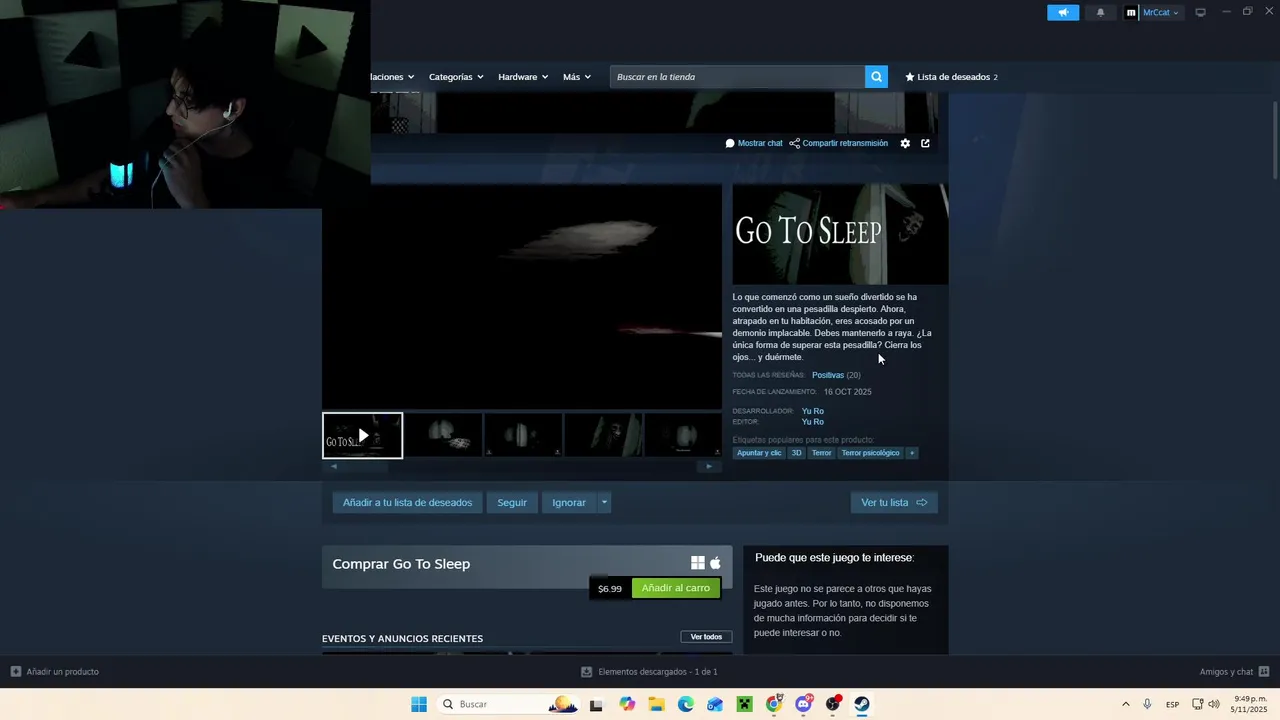This screenshot has height=720, width=1280.
Task: Switch to Big Picture mode icon
Action: (x=1200, y=12)
